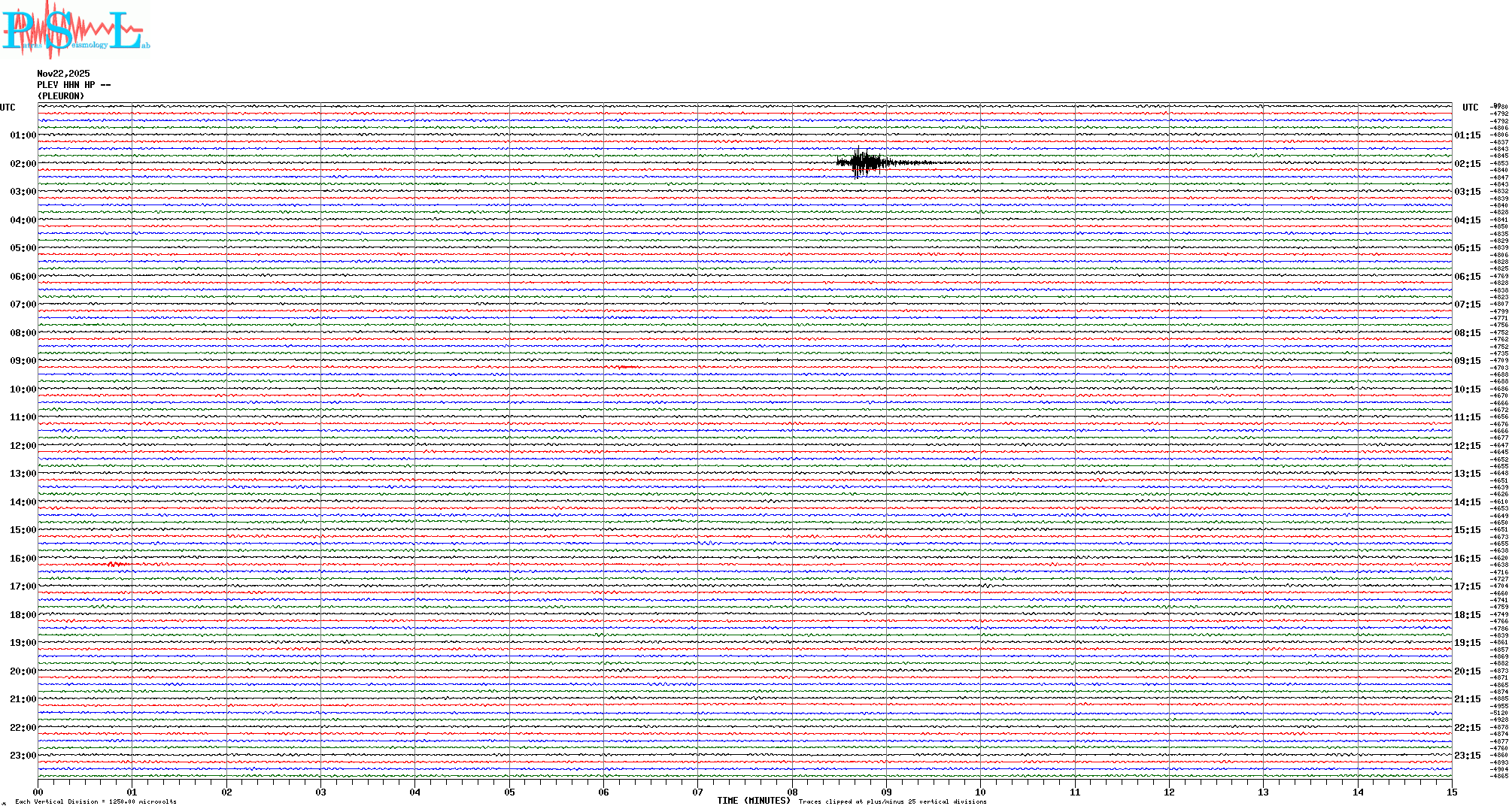The width and height of the screenshot is (1512, 812).
Task: Click the vertical division microvolts note
Action: (x=96, y=801)
